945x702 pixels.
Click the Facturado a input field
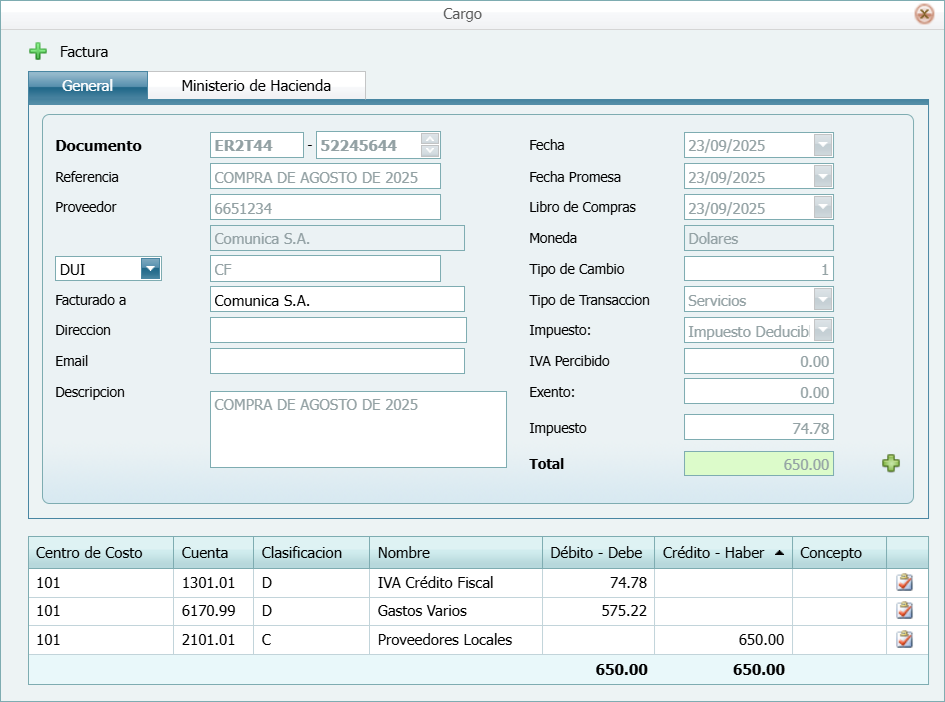coord(337,300)
